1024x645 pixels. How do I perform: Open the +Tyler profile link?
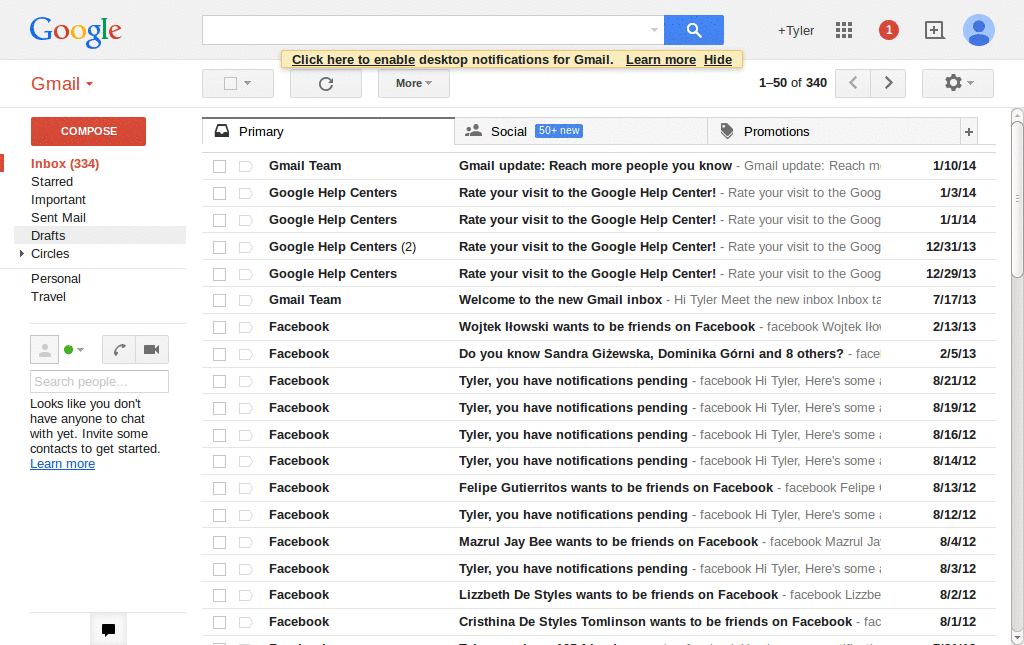[795, 31]
